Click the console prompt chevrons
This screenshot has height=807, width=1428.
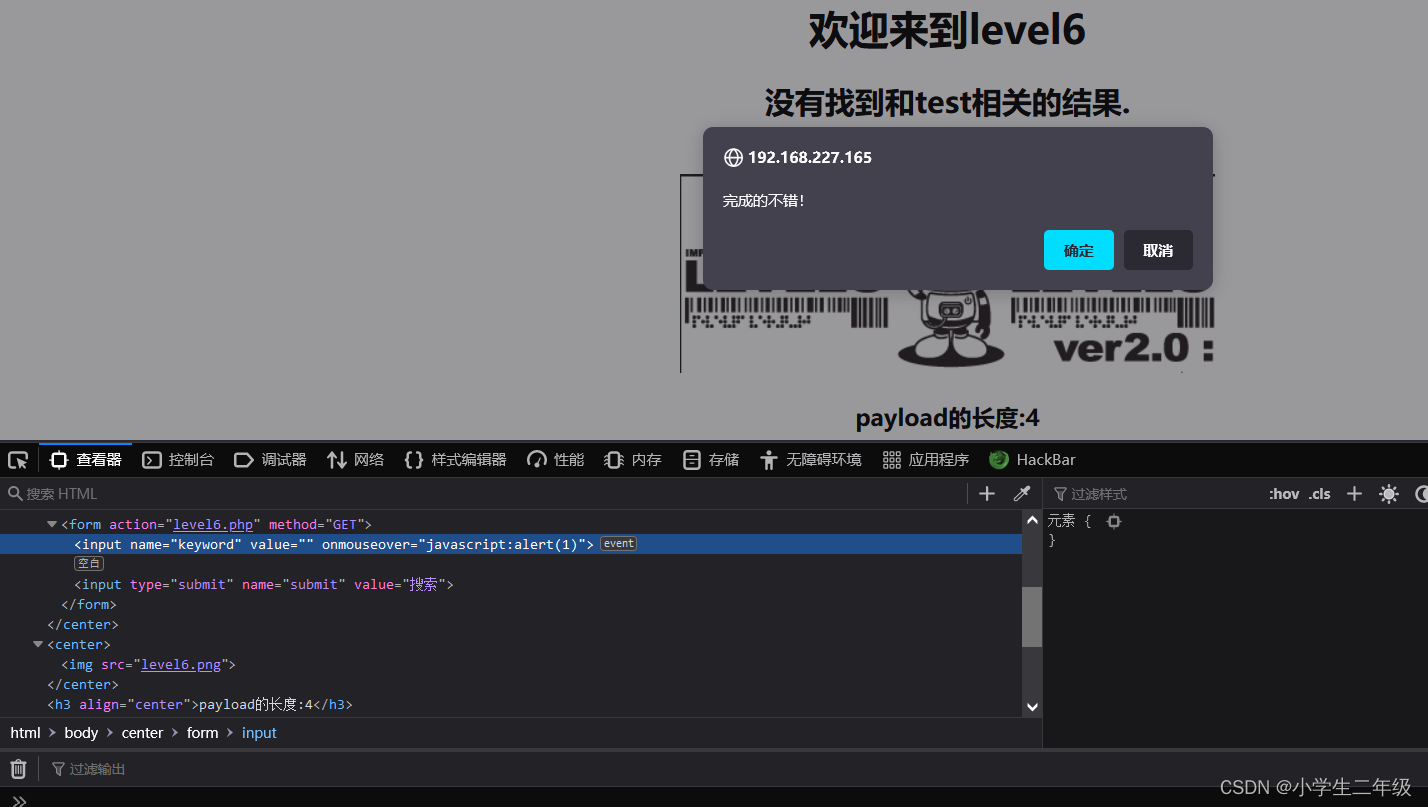point(18,800)
